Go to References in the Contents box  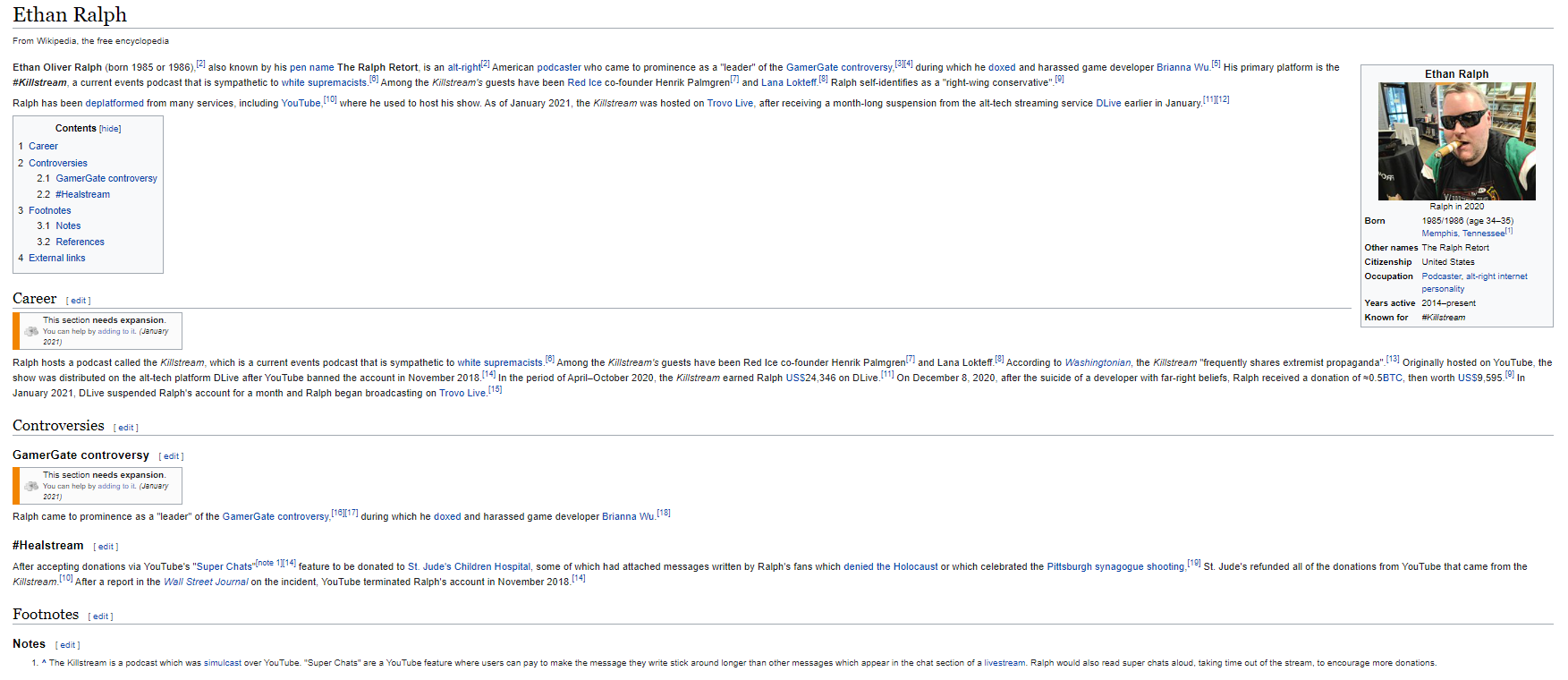coord(81,242)
